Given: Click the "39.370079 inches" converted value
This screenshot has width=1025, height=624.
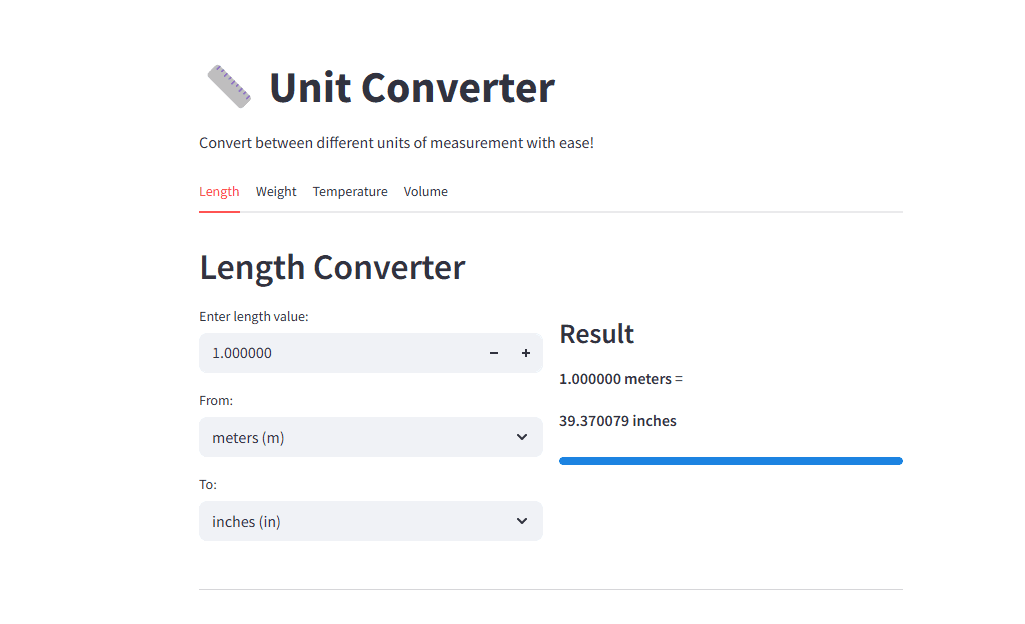Looking at the screenshot, I should [x=618, y=421].
